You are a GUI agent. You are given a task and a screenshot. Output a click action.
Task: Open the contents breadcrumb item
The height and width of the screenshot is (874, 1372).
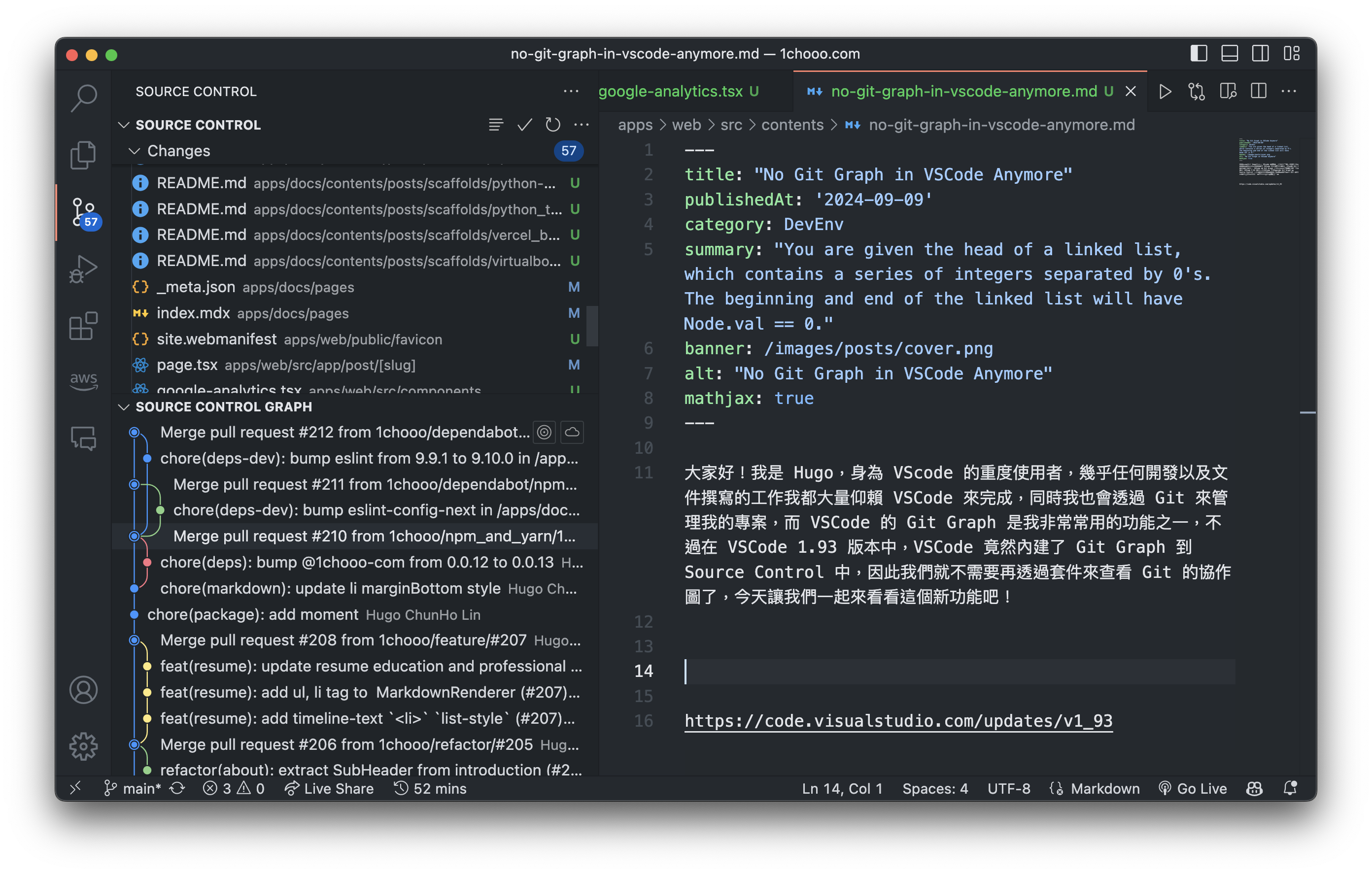pyautogui.click(x=792, y=125)
